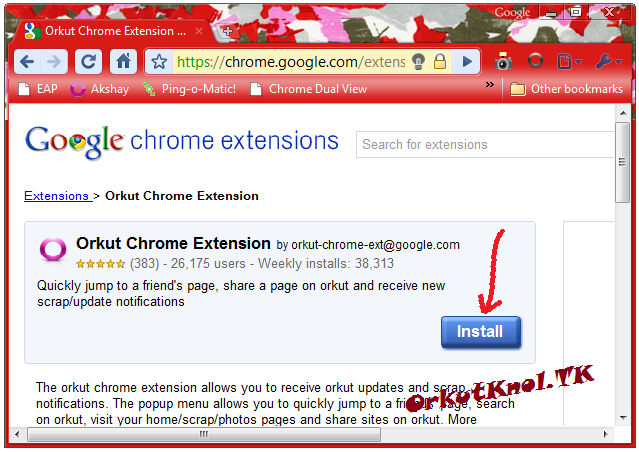This screenshot has height=452, width=639.
Task: Click the horizontal scrollbar thumb
Action: point(204,434)
